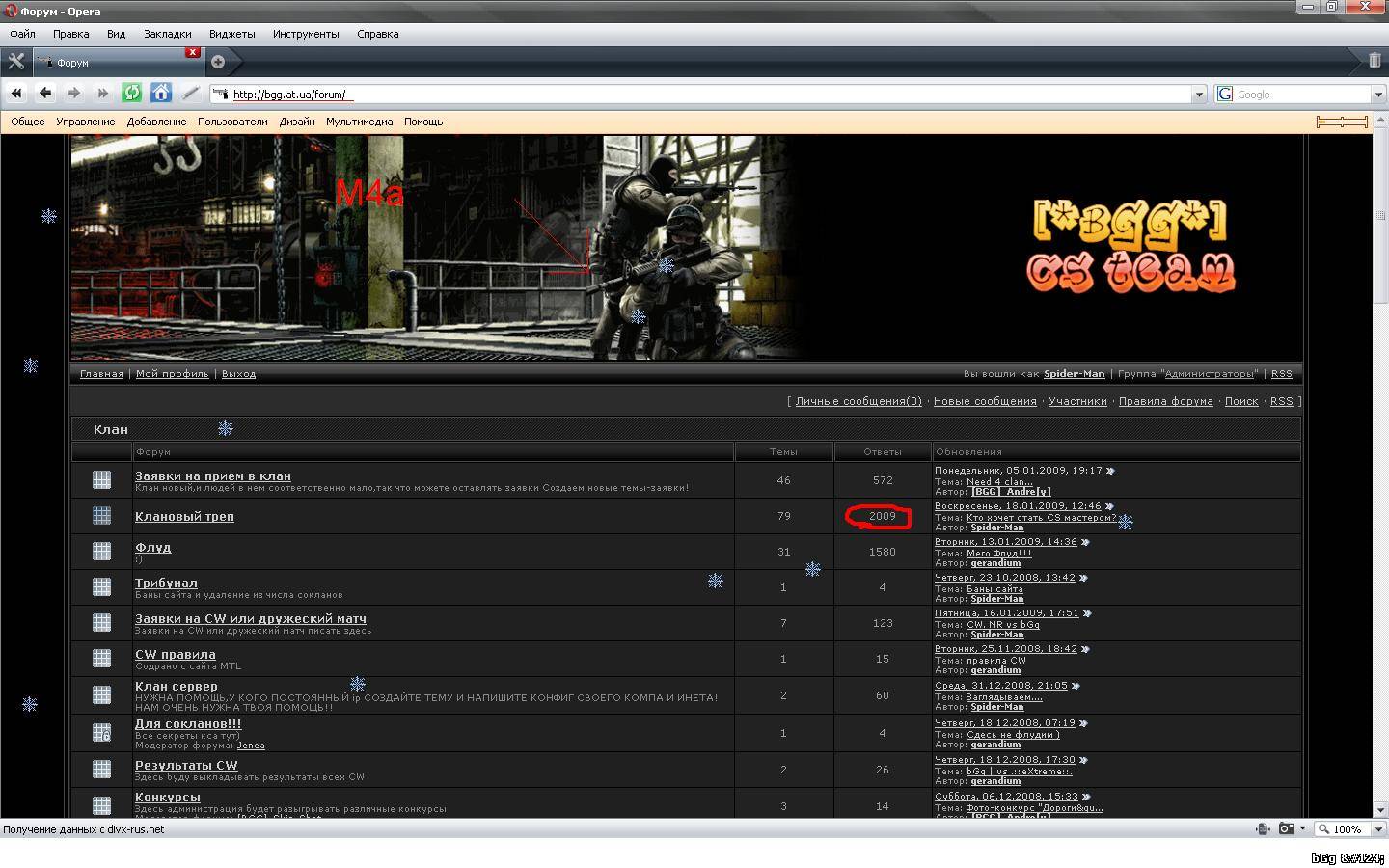The image size is (1389, 868).
Task: Click the Google search engine icon
Action: (1225, 94)
